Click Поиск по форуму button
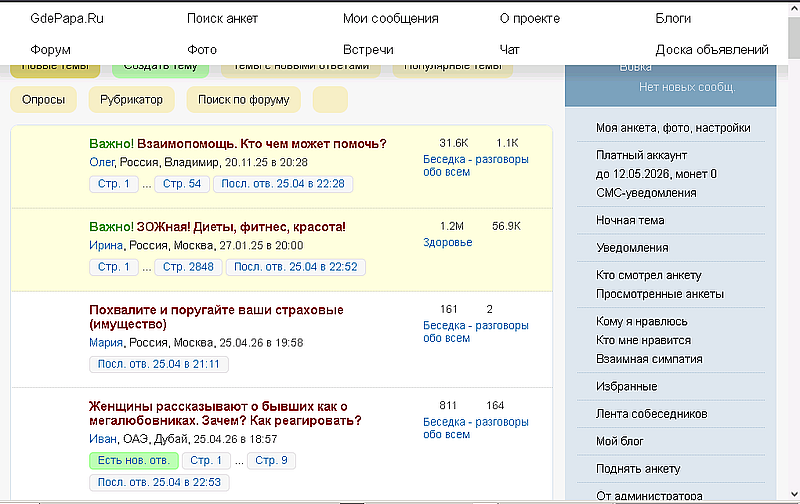This screenshot has height=504, width=800. [243, 99]
